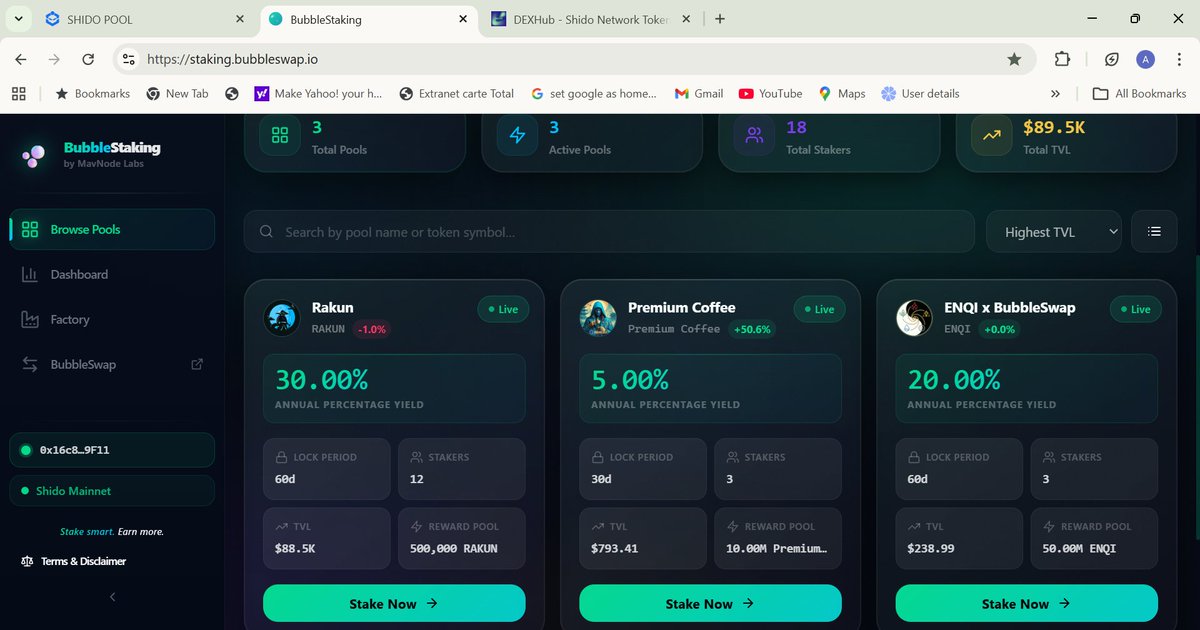The width and height of the screenshot is (1200, 630).
Task: Open the Chrome three-dot menu
Action: pyautogui.click(x=1180, y=60)
